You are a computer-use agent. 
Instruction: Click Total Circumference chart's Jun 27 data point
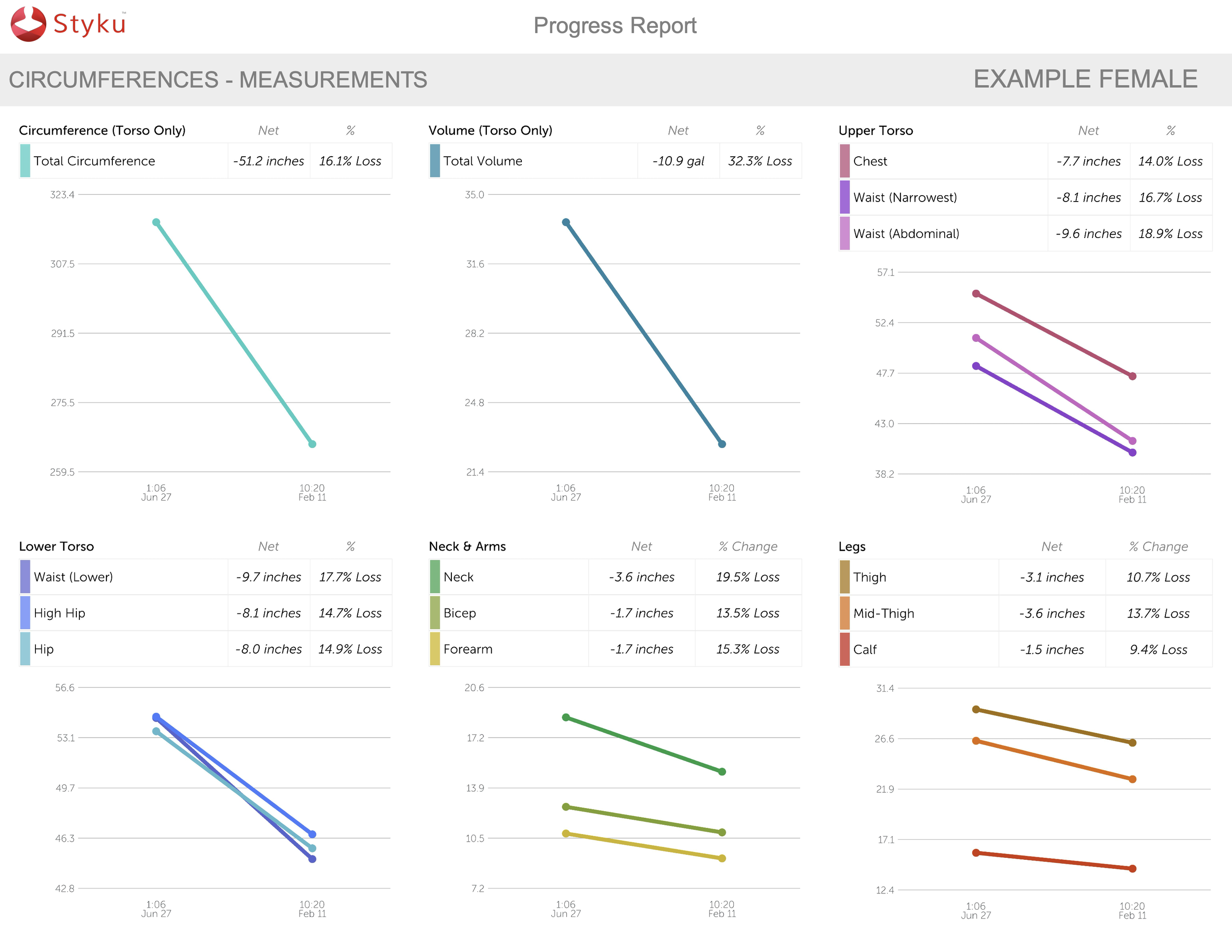156,222
